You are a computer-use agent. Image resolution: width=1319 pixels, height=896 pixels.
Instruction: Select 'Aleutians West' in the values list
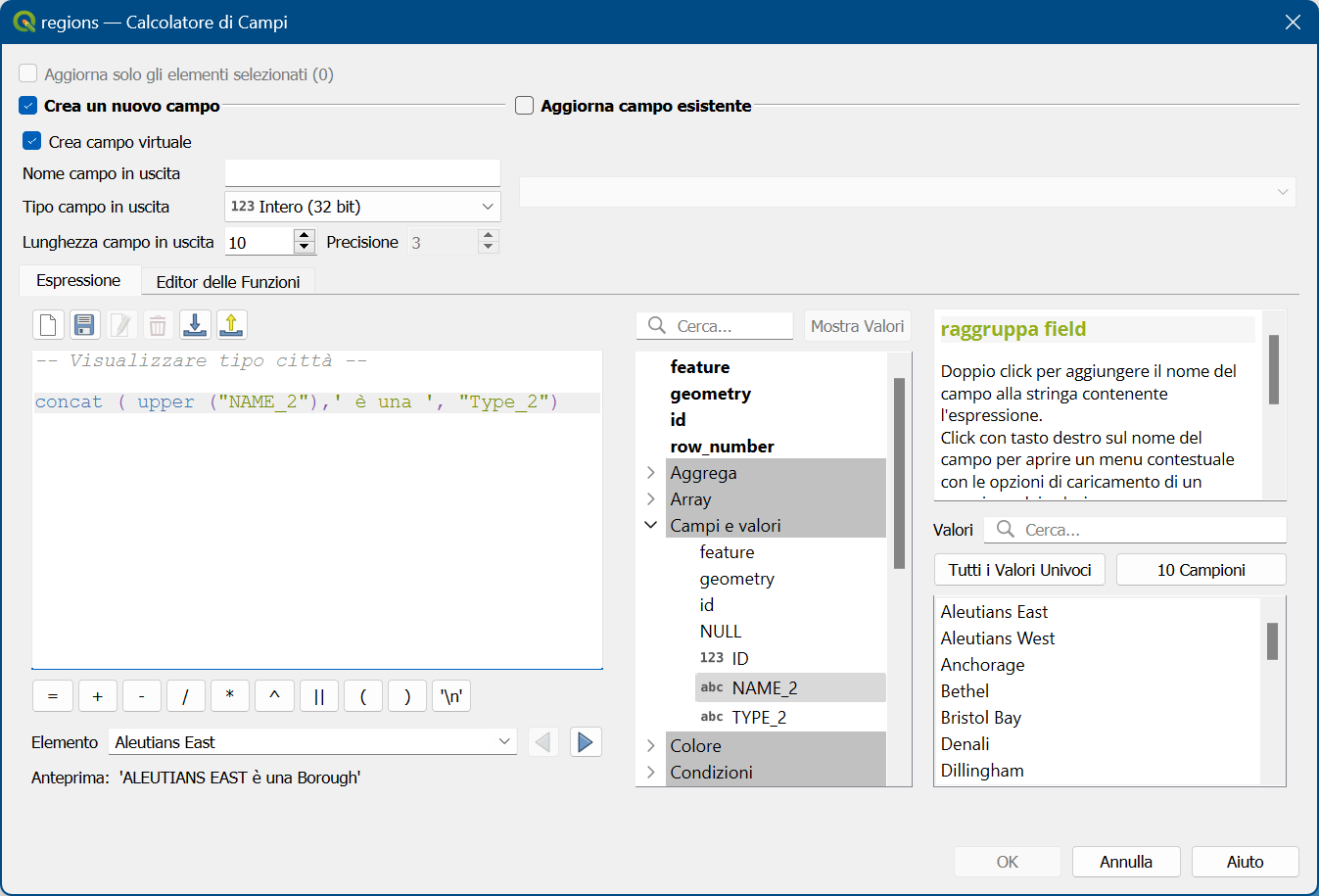coord(997,638)
